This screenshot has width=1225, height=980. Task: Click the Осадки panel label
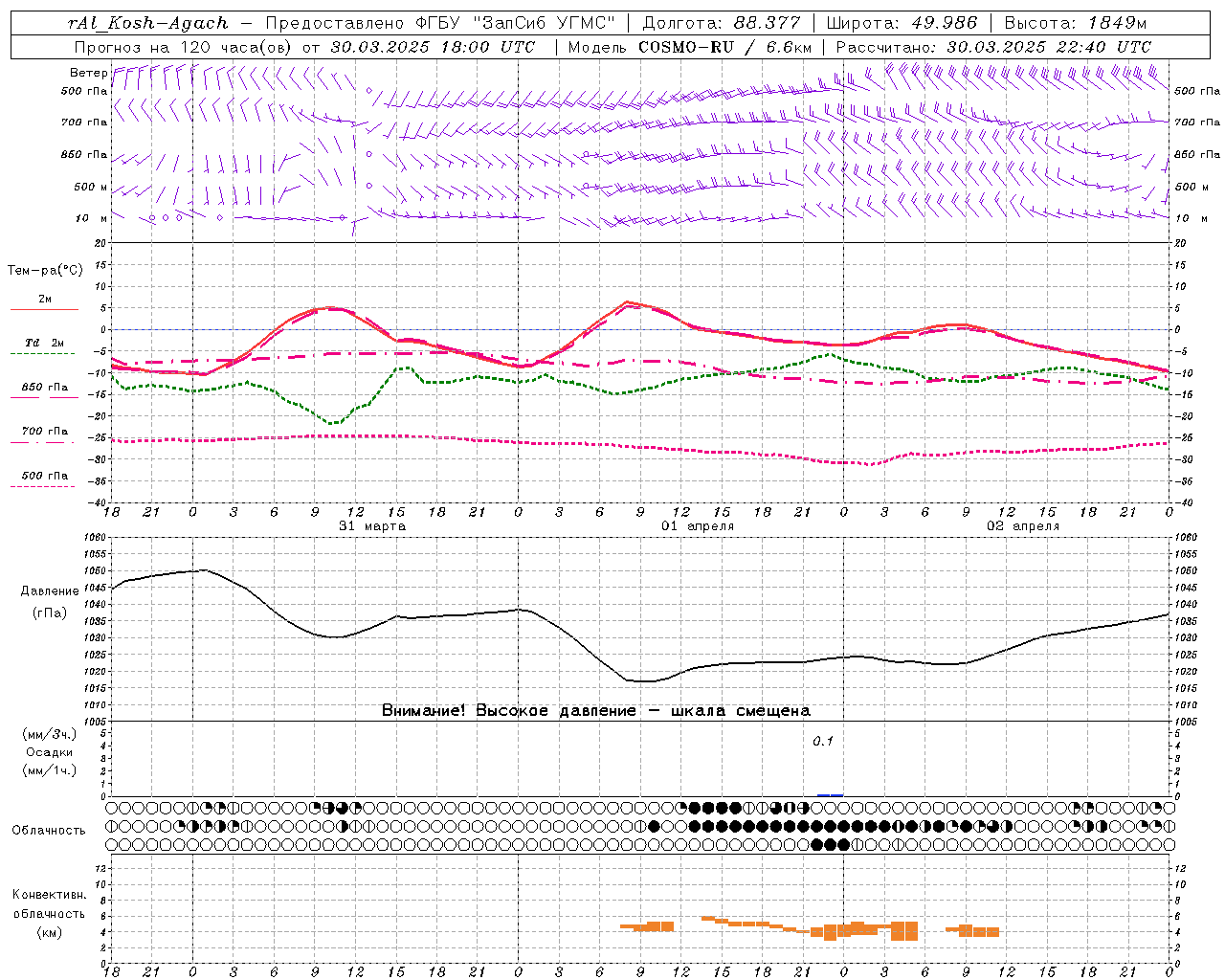click(x=50, y=752)
